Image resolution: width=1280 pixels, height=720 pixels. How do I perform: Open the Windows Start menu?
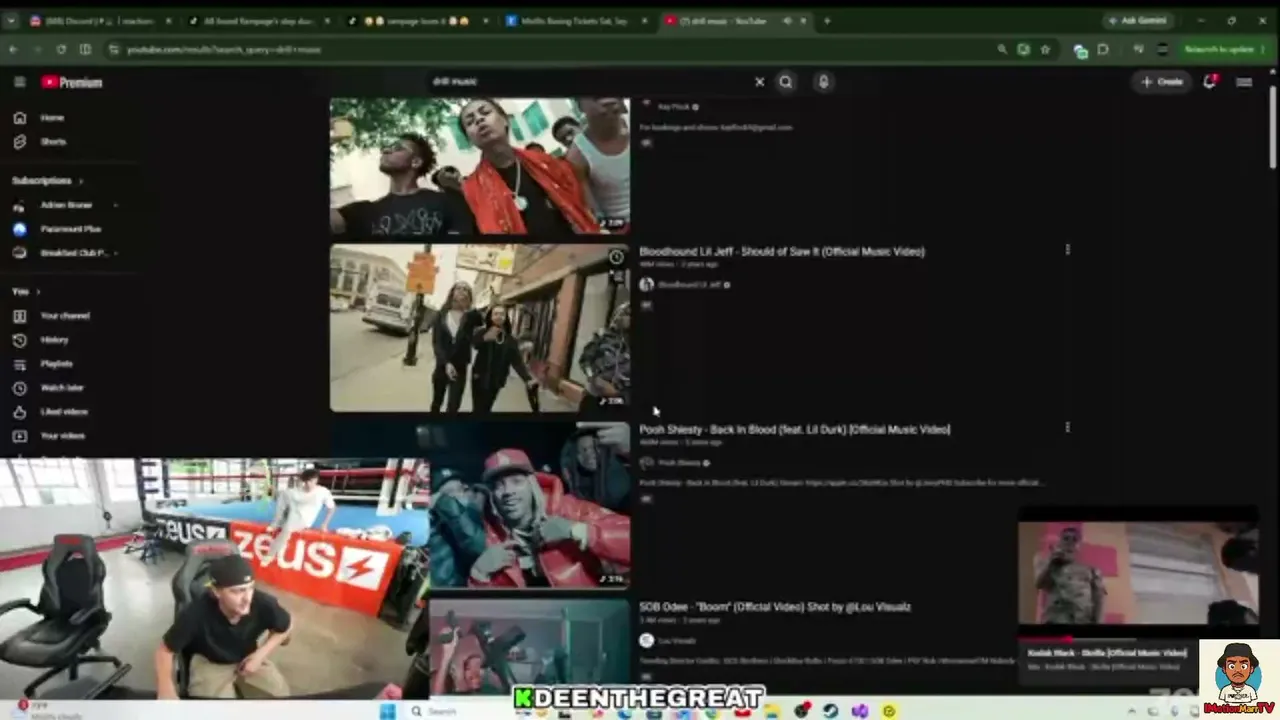coord(388,711)
